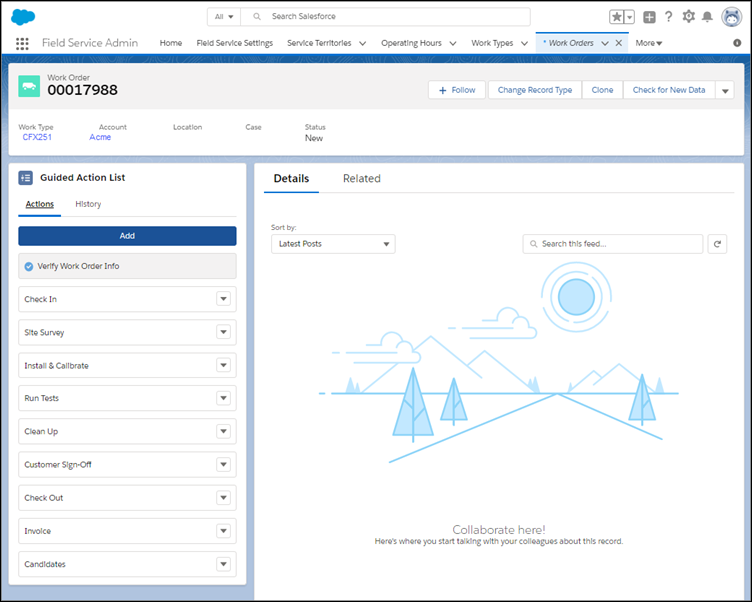Open the additional record actions dropdown arrow

[725, 90]
